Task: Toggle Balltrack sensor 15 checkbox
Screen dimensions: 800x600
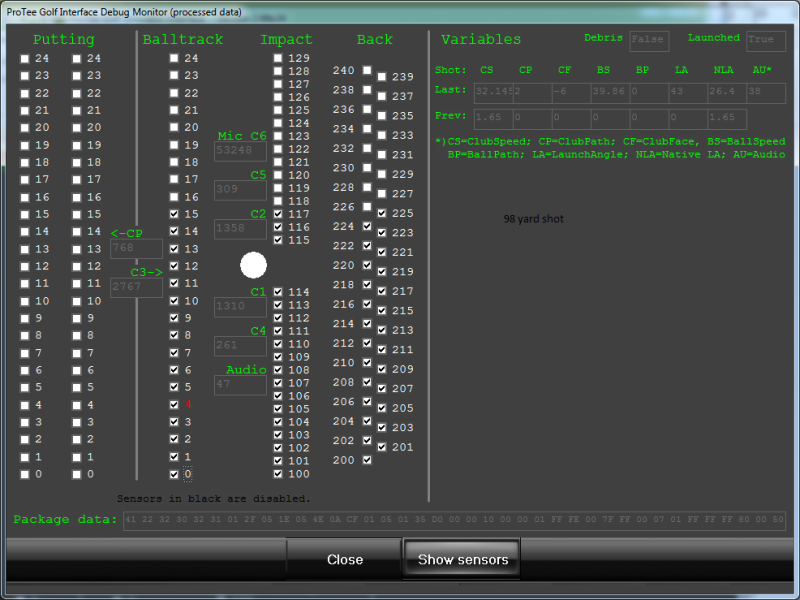Action: coord(175,214)
